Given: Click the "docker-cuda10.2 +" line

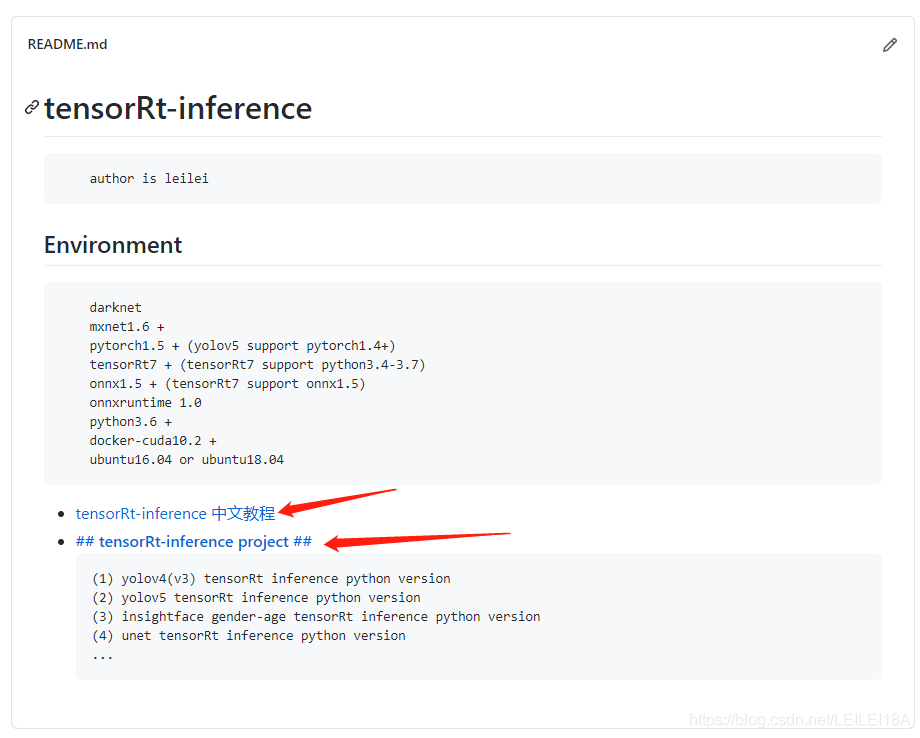Looking at the screenshot, I should [153, 440].
